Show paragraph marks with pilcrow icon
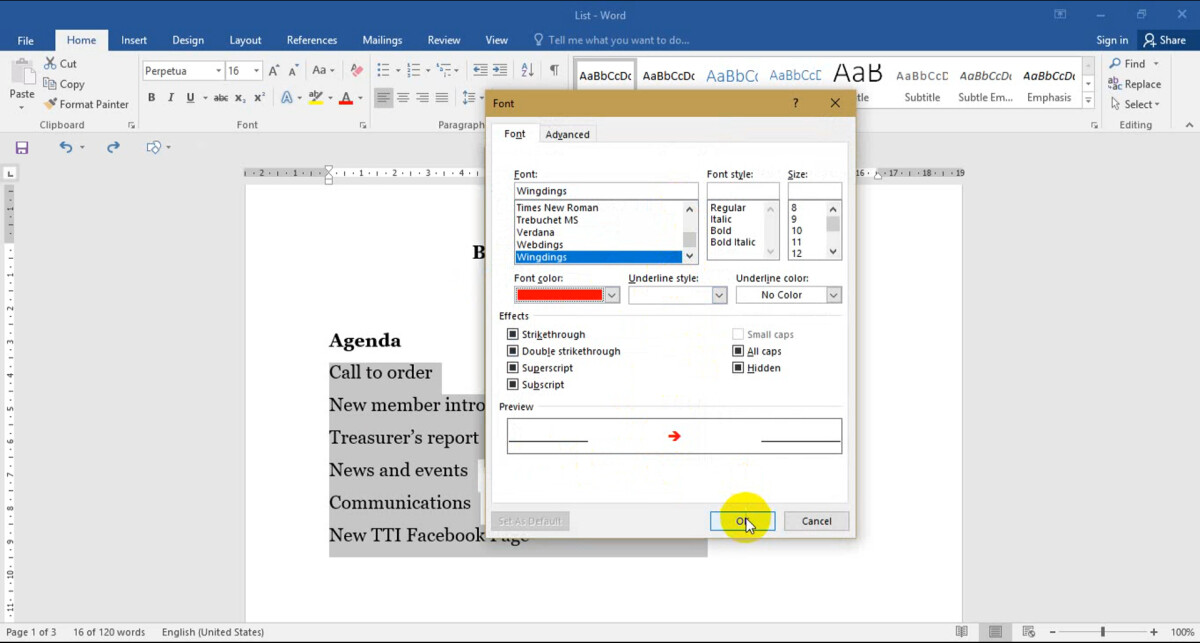Image resolution: width=1200 pixels, height=643 pixels. 554,71
